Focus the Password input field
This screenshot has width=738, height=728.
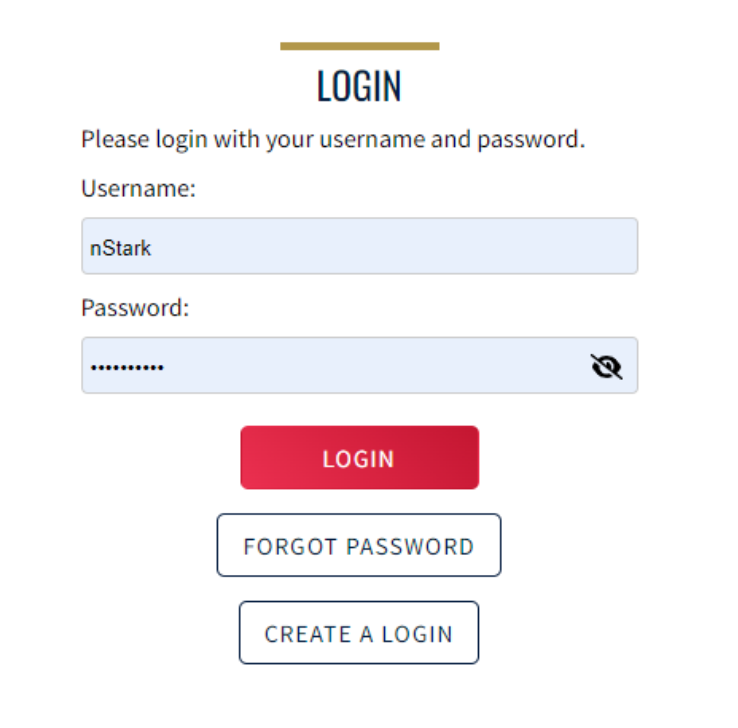[x=340, y=366]
